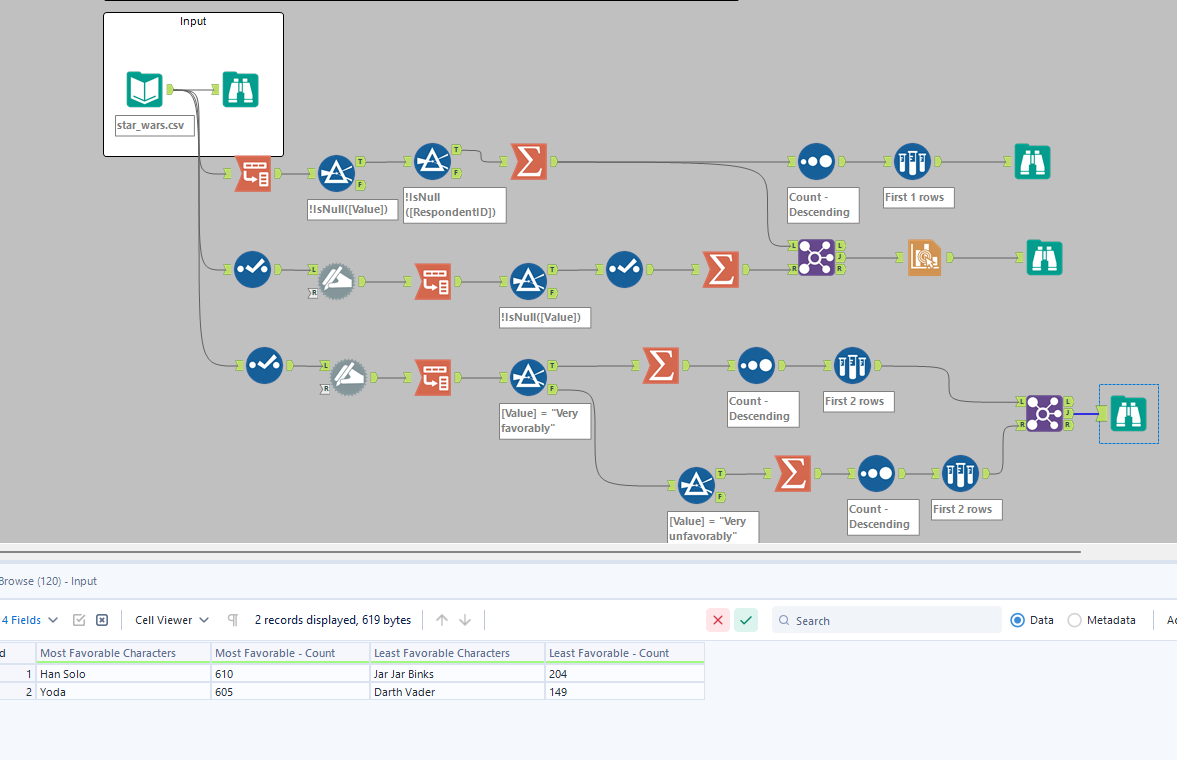Click the Summarize tool after the RespondentID filter
1177x760 pixels.
point(529,161)
